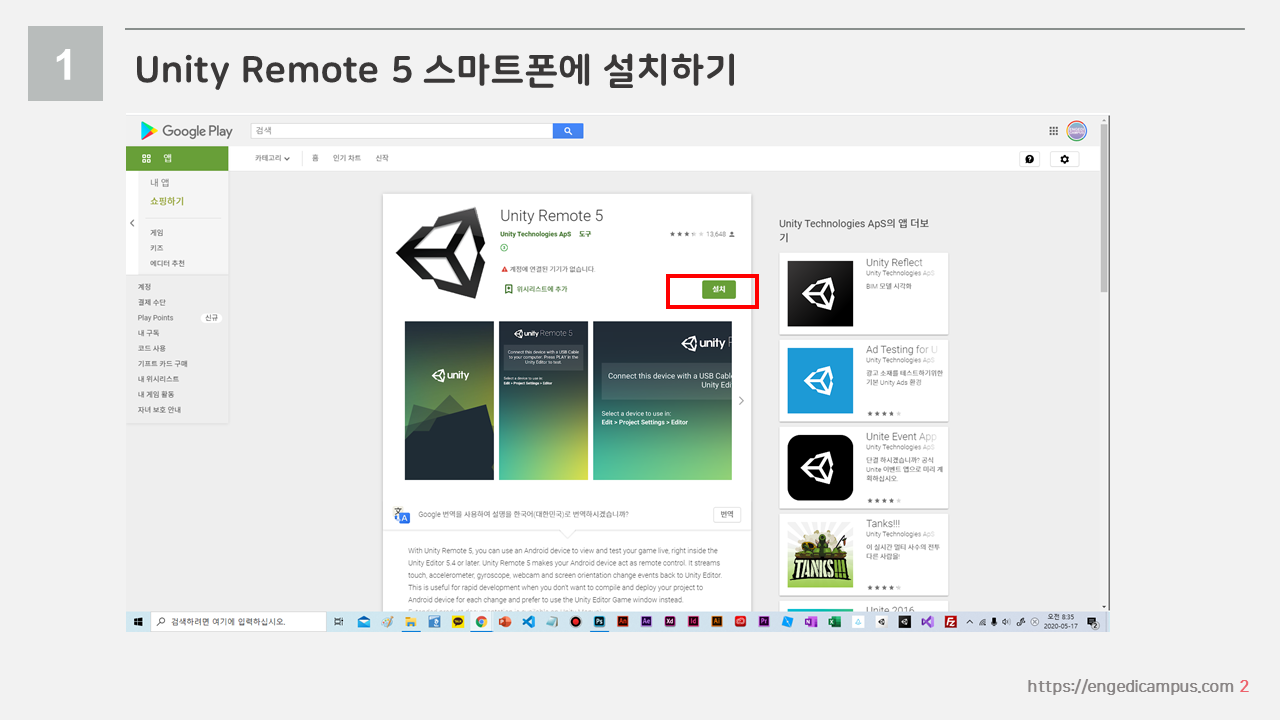Open Adobe XD from the taskbar
Viewport: 1280px width, 720px height.
point(670,621)
